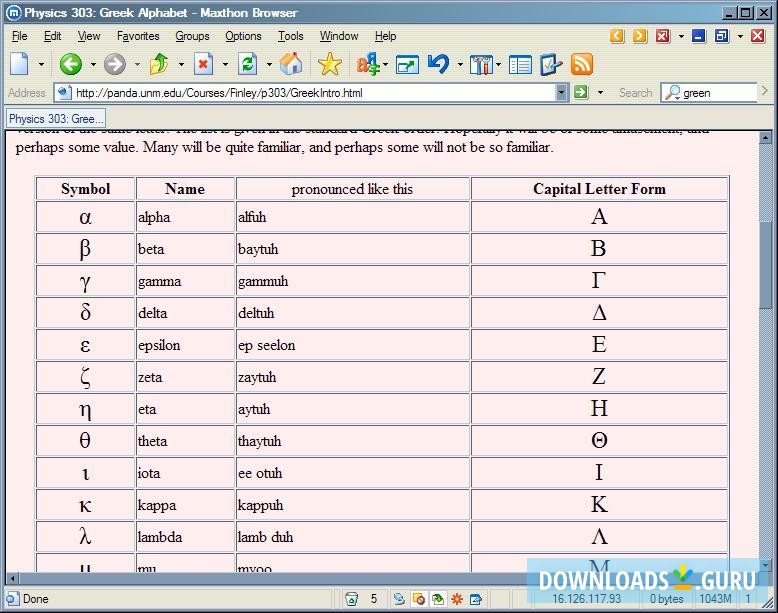778x613 pixels.
Task: Click the orange sun icon in status bar
Action: pyautogui.click(x=457, y=599)
